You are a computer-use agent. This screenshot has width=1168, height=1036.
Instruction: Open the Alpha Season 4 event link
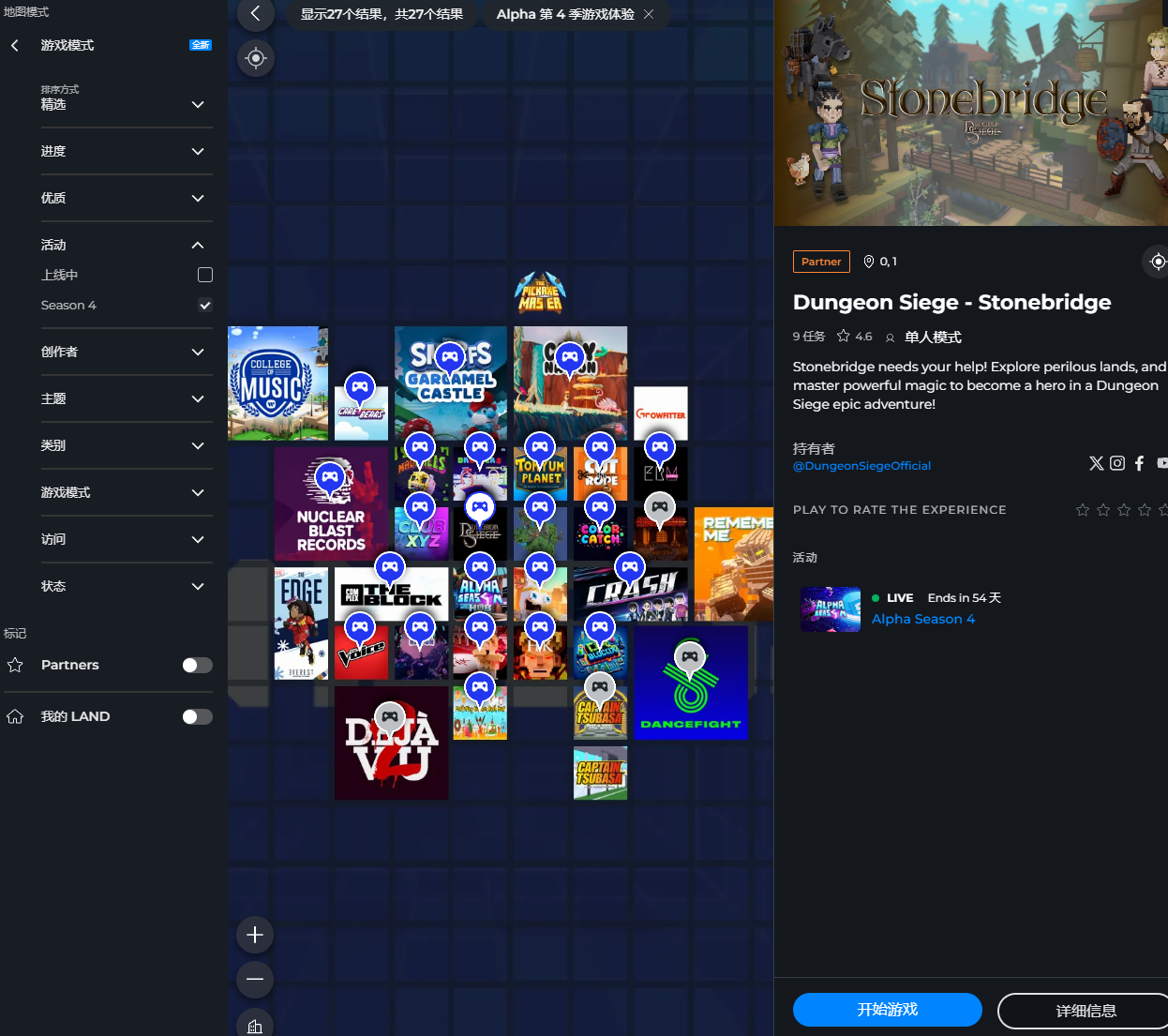tap(923, 619)
